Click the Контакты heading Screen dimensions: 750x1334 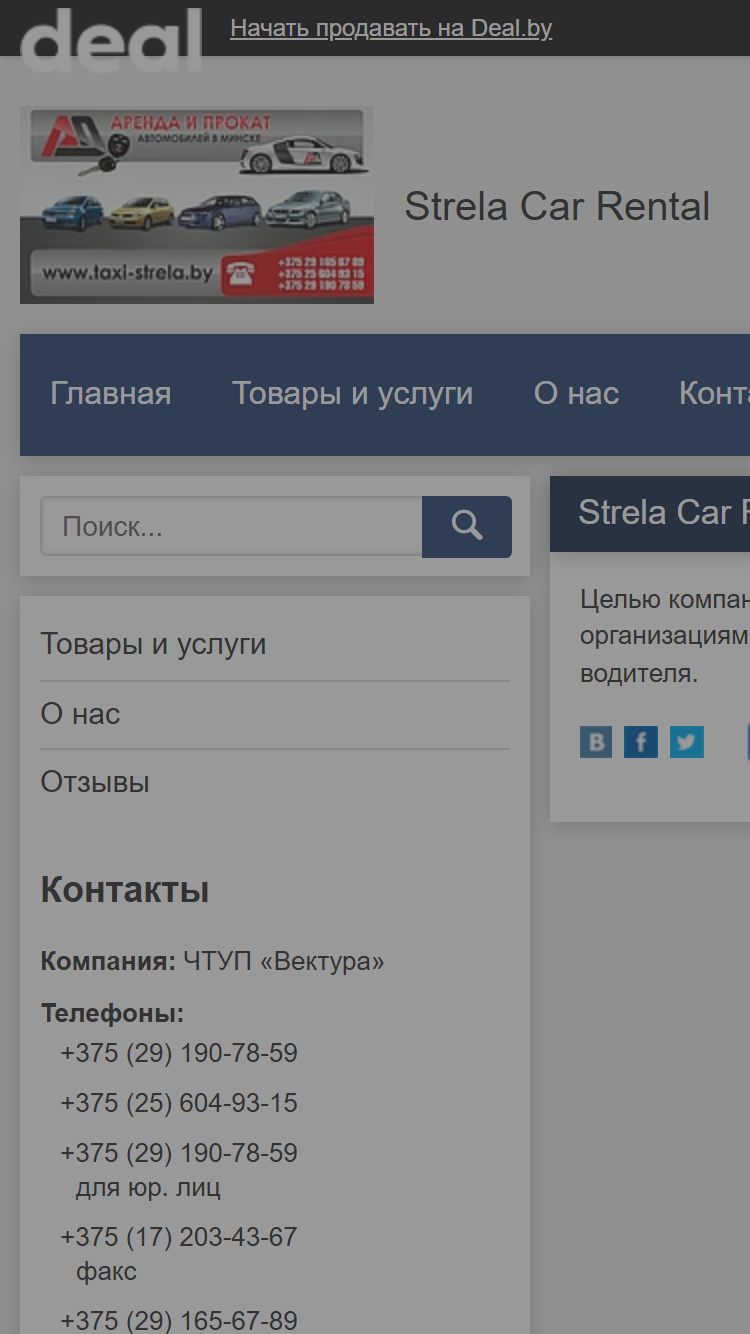tap(125, 890)
